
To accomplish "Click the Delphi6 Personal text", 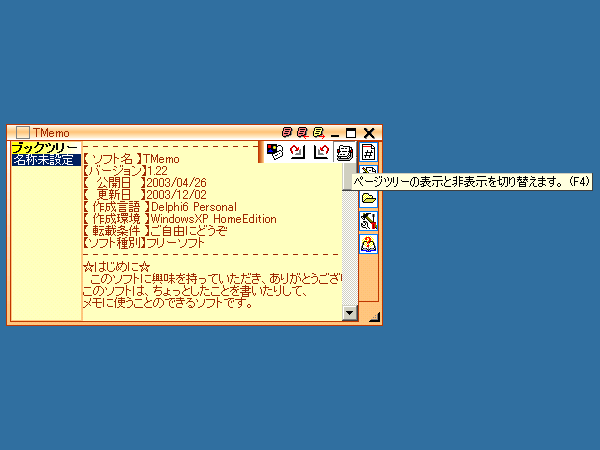I will [194, 207].
